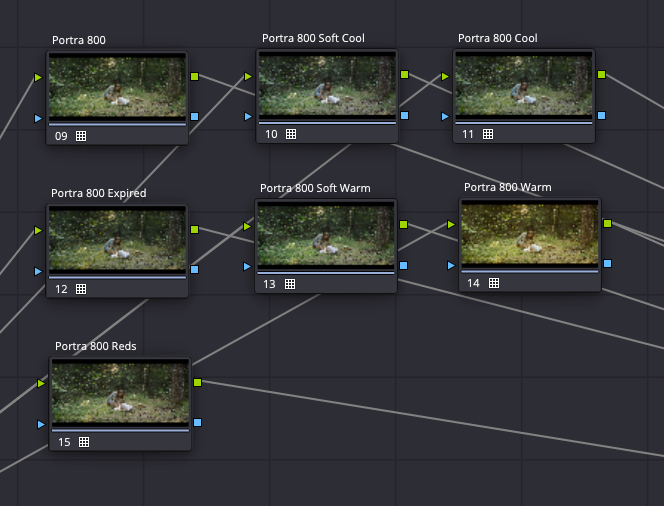Click the LUT grid icon on node 10
The image size is (664, 506).
(291, 134)
